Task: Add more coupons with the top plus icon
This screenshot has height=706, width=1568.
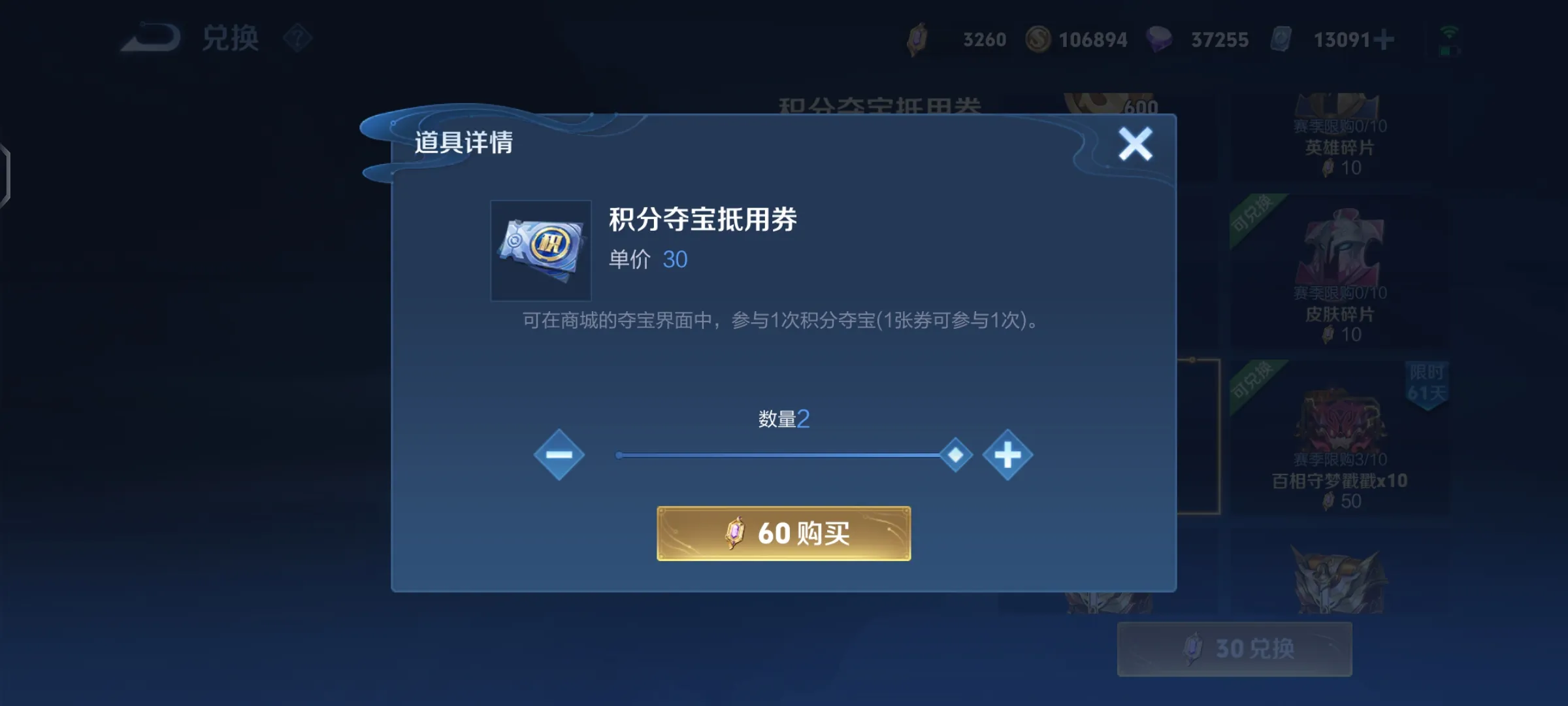Action: pyautogui.click(x=1384, y=40)
